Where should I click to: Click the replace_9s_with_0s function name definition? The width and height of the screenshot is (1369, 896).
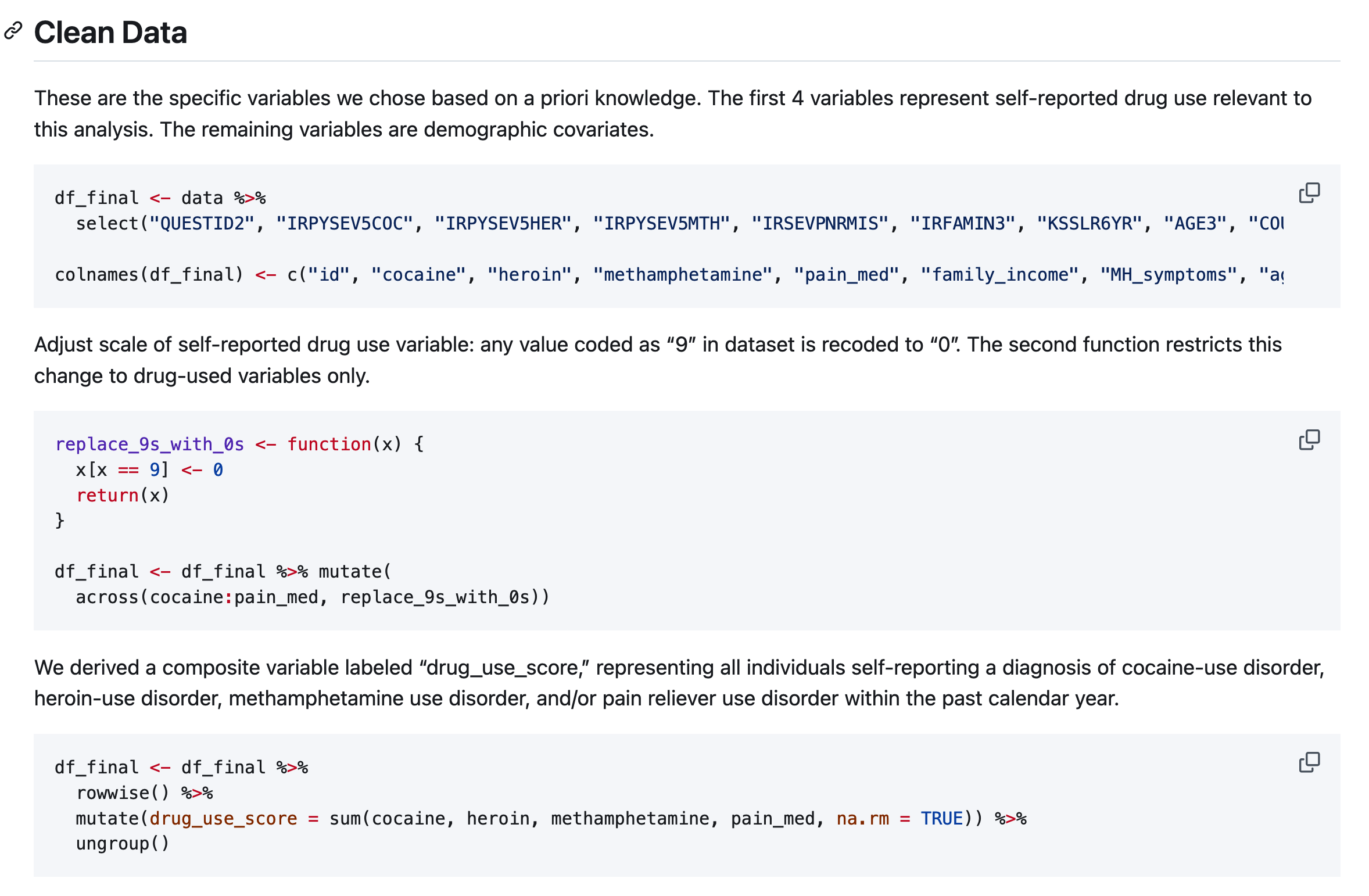(149, 445)
